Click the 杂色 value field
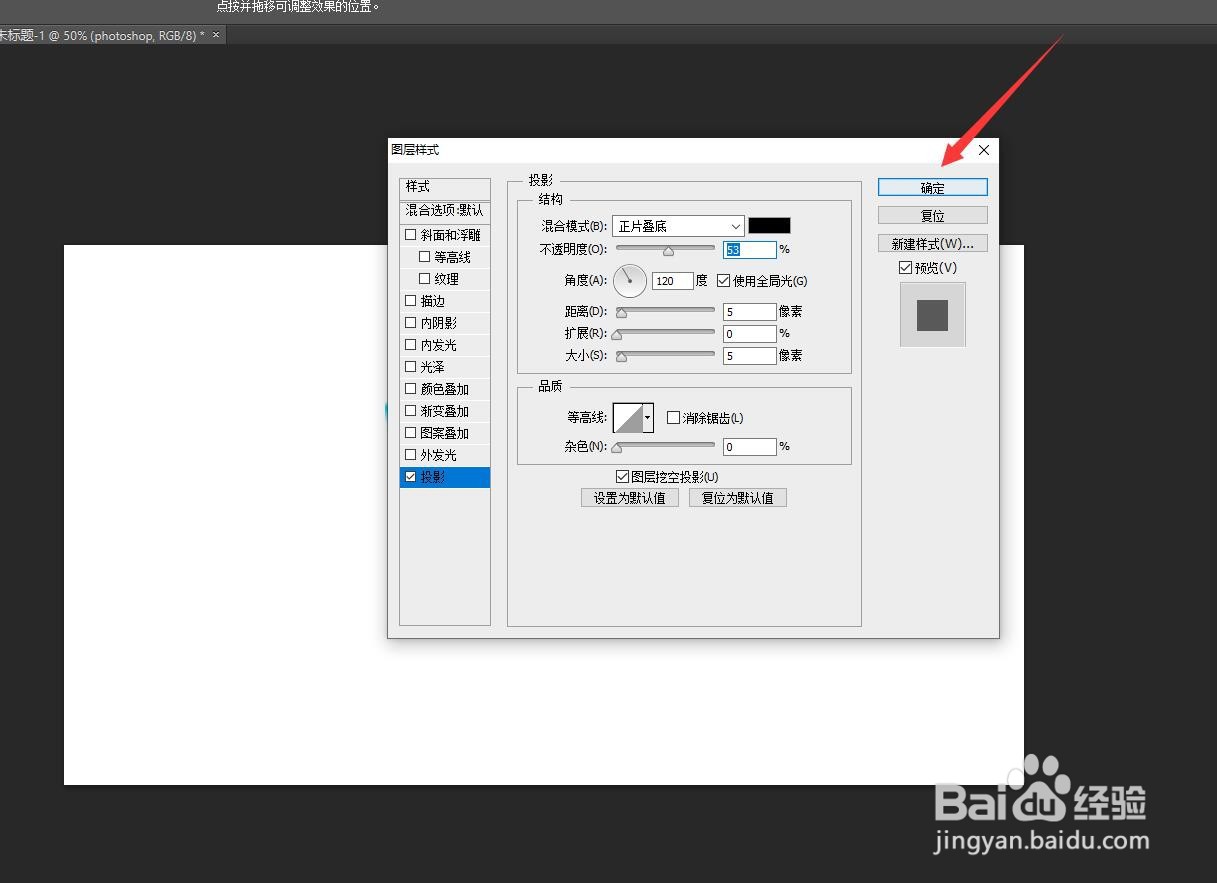Image resolution: width=1217 pixels, height=883 pixels. pos(750,447)
